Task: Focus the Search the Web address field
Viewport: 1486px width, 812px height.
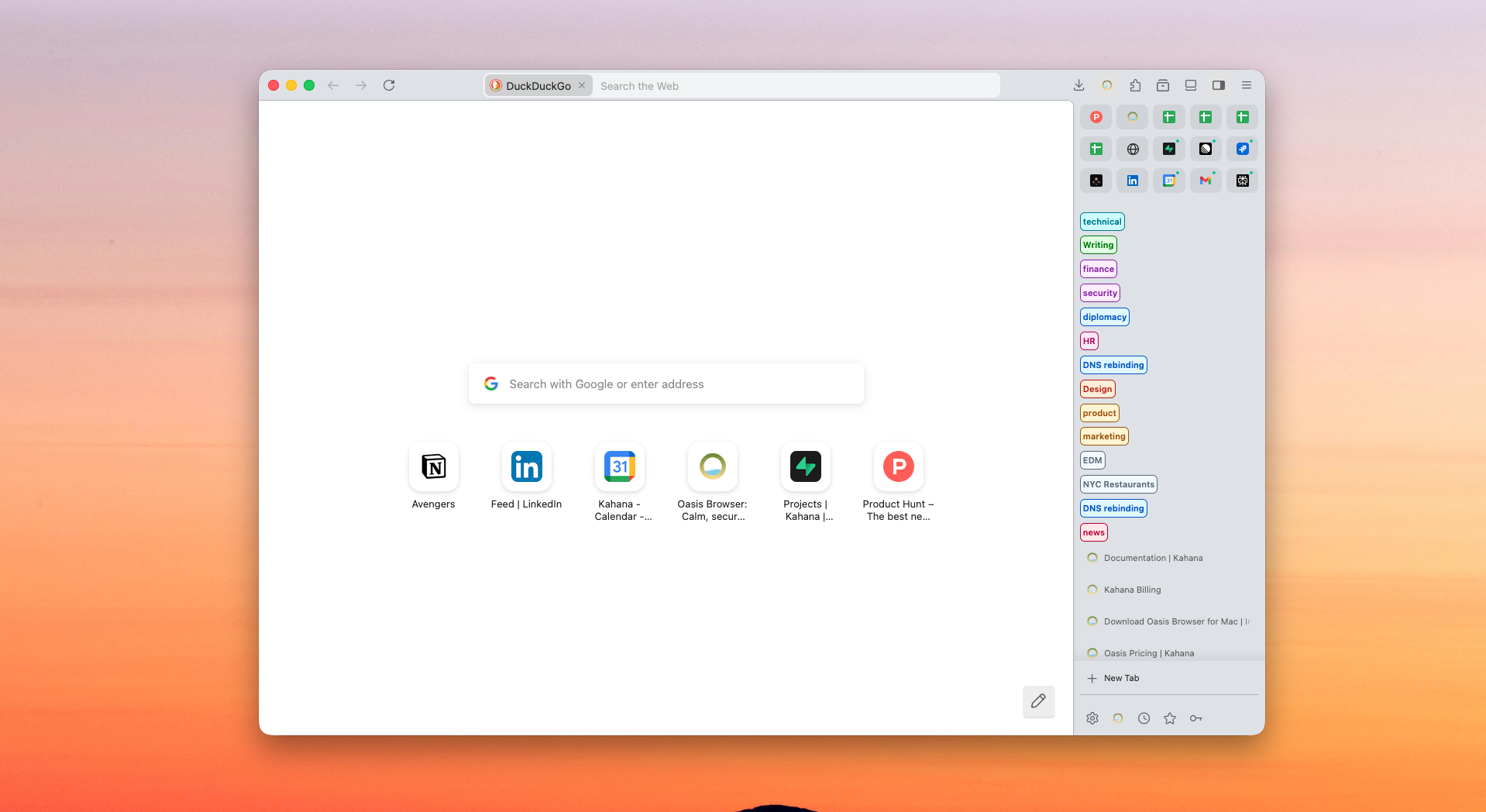Action: (798, 86)
